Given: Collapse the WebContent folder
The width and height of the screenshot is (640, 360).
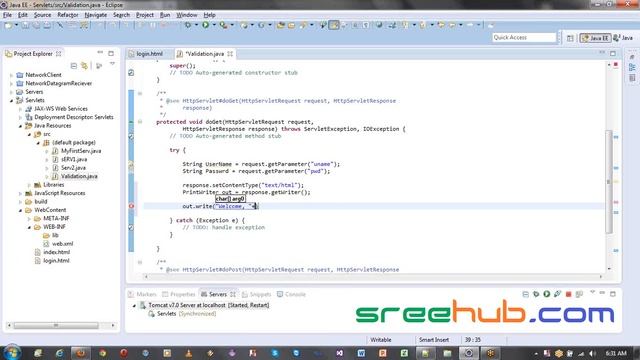Looking at the screenshot, I should [20, 210].
